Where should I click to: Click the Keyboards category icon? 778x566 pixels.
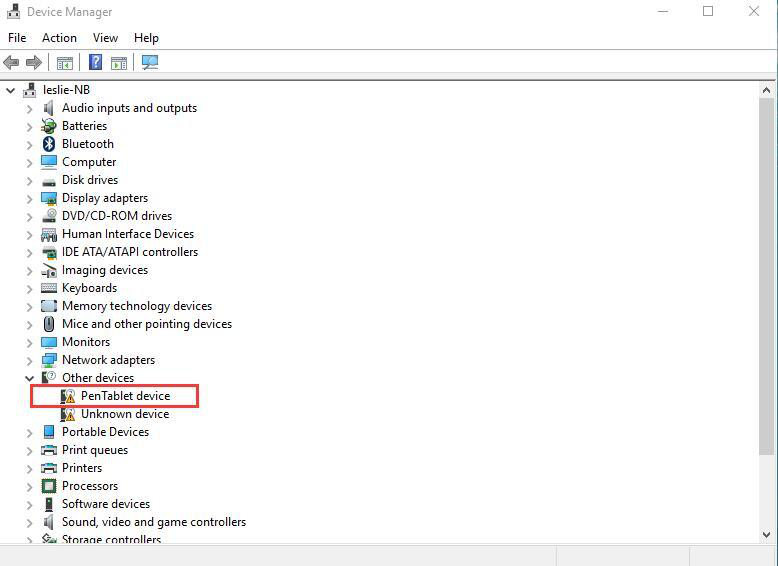coord(49,288)
